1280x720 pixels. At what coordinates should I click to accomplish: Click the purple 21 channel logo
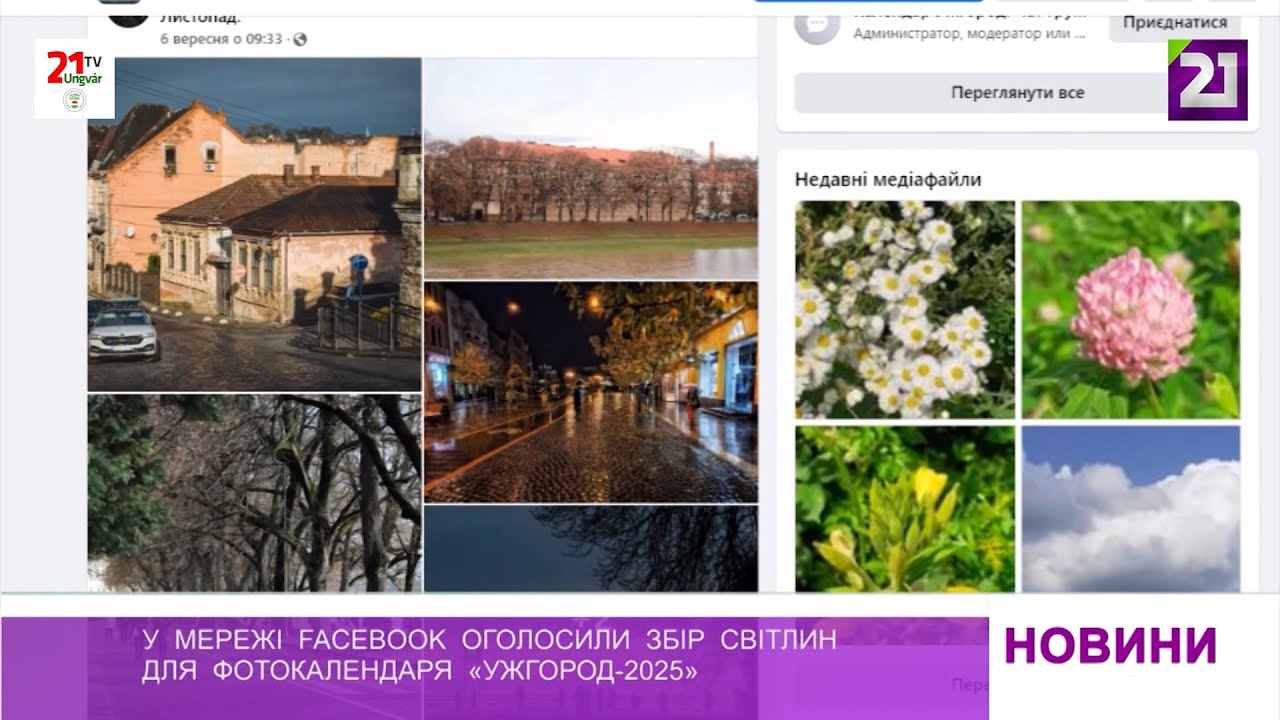(x=1207, y=80)
